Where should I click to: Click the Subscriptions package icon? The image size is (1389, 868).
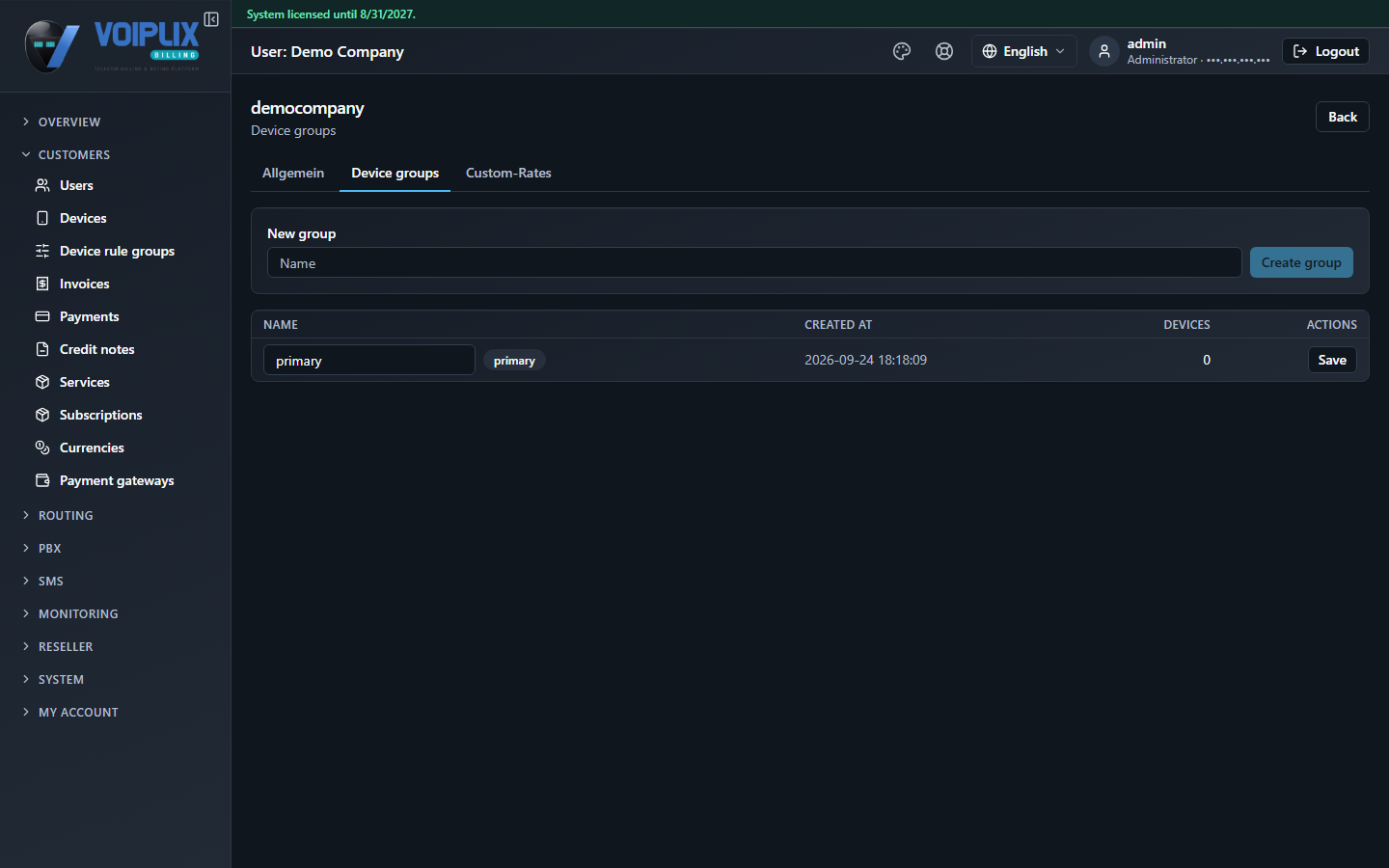[42, 415]
